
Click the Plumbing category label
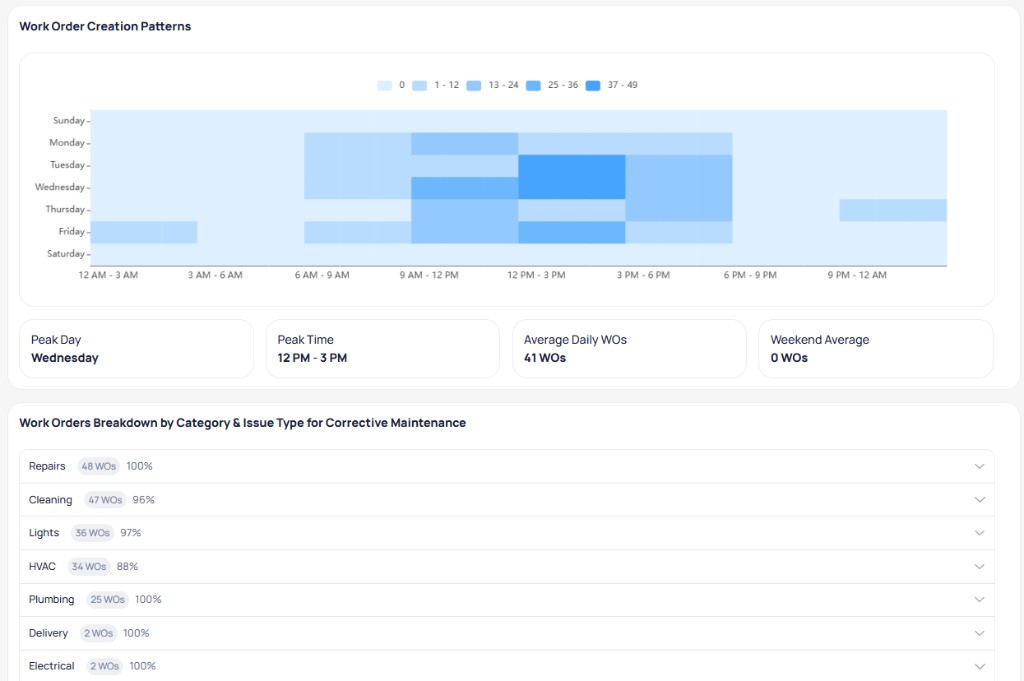52,599
